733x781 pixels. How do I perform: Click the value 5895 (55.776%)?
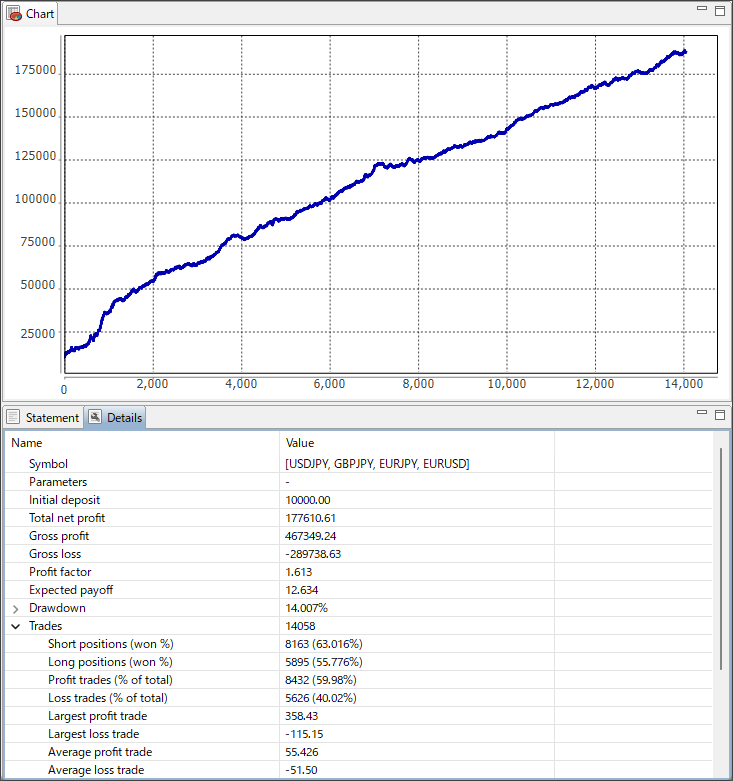tap(324, 662)
